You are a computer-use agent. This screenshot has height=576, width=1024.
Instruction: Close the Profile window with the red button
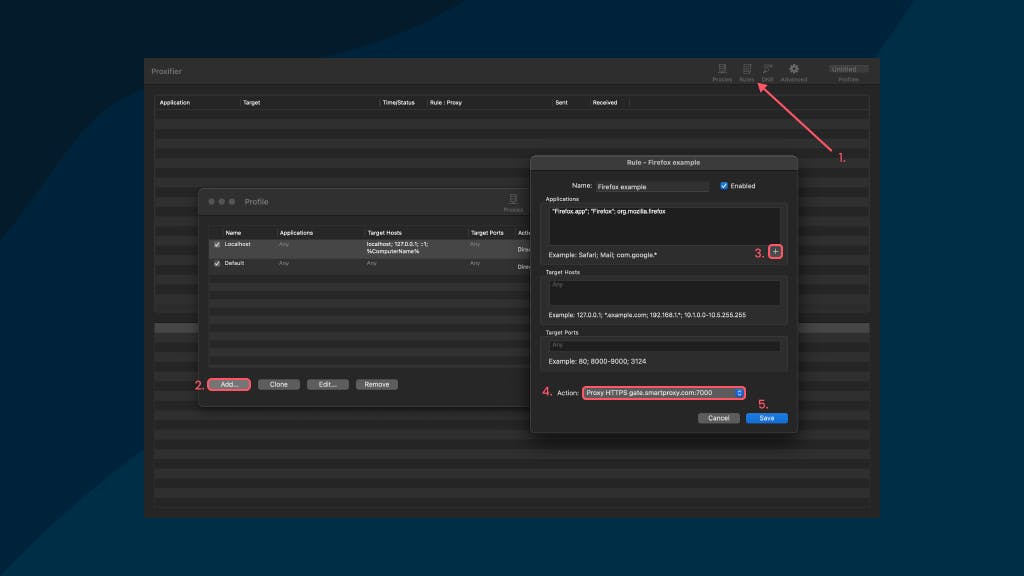pyautogui.click(x=212, y=202)
